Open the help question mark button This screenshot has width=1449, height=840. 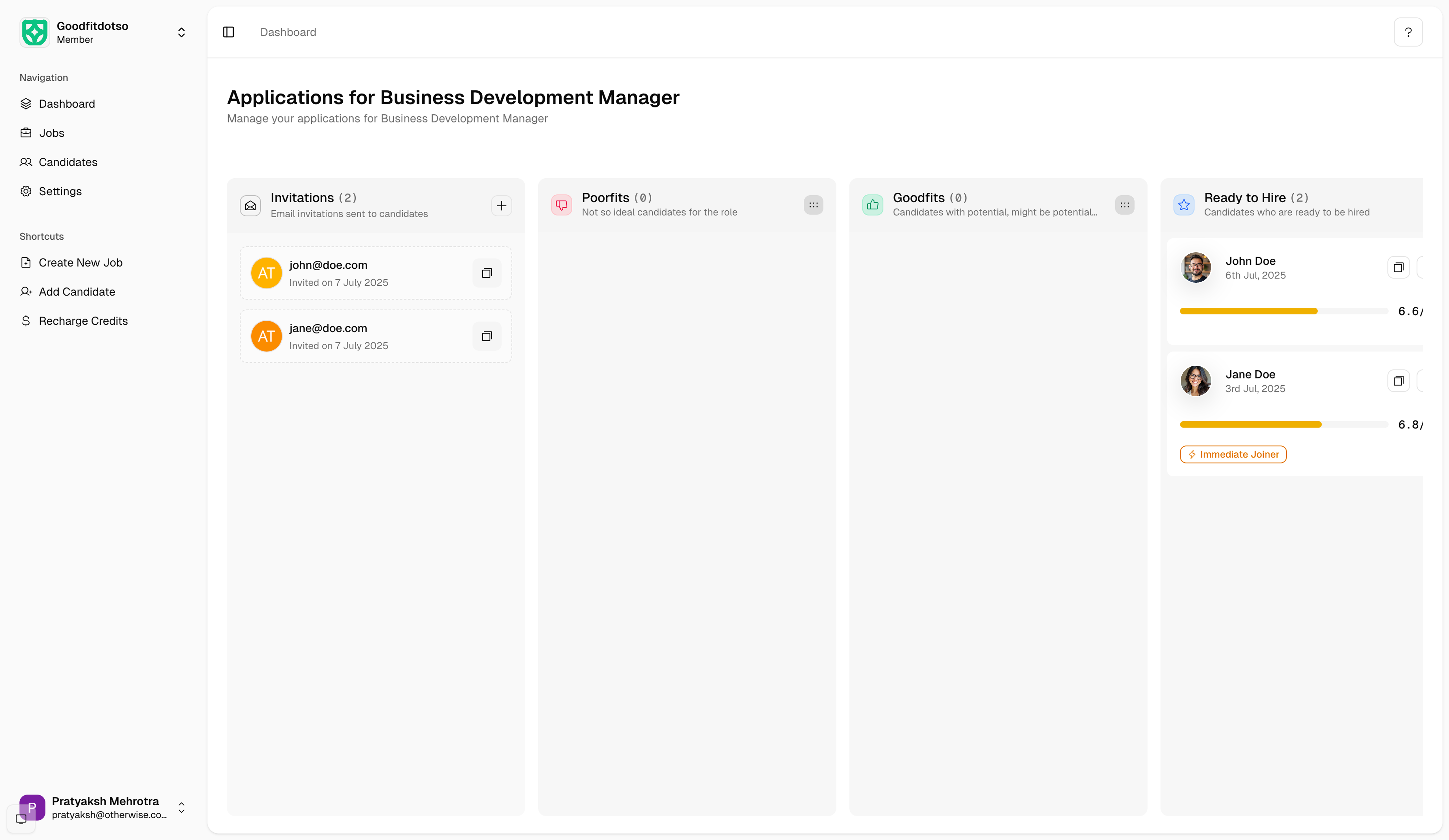point(1408,32)
